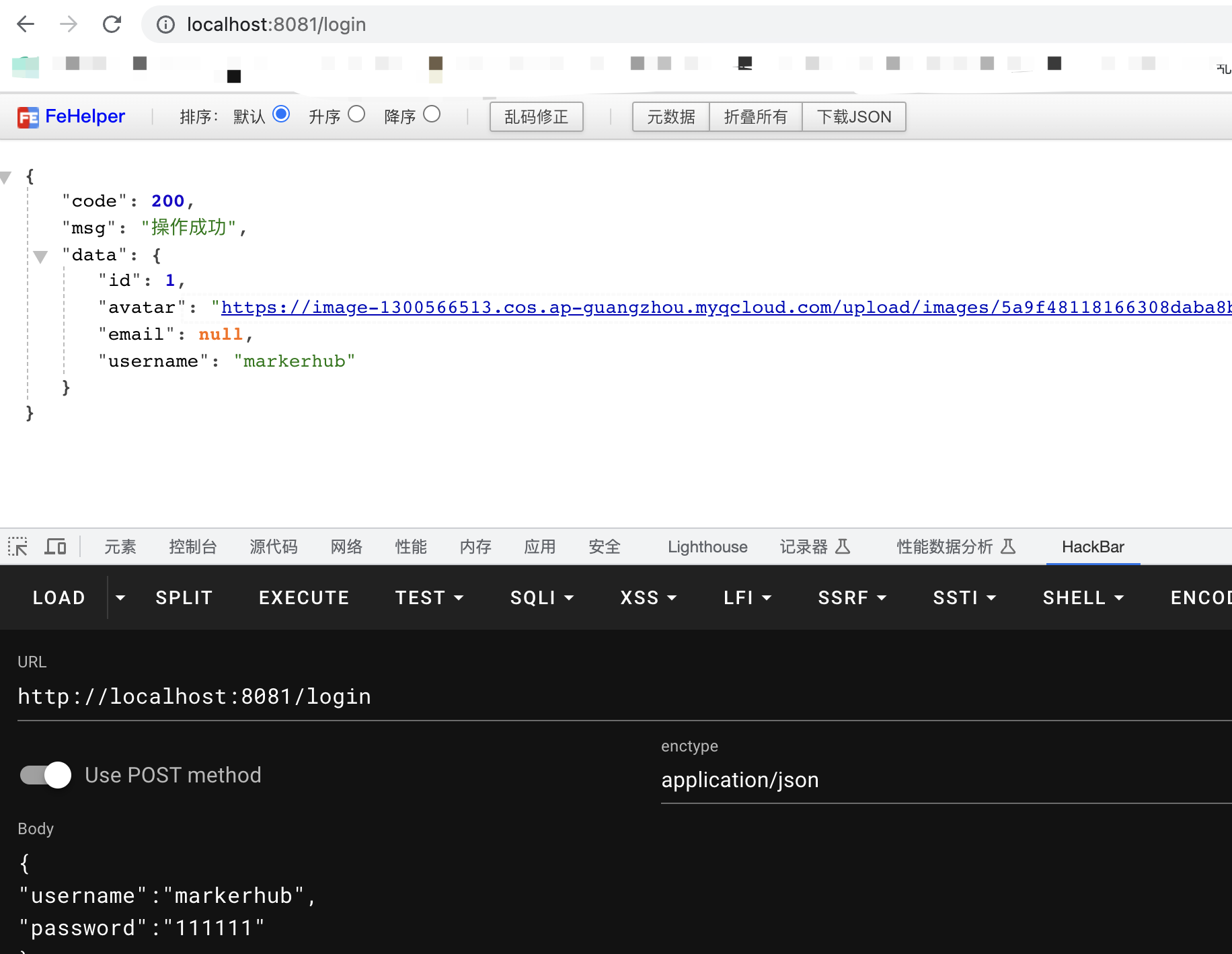Select the 默认 sort radio button
Image resolution: width=1232 pixels, height=954 pixels.
pyautogui.click(x=281, y=114)
